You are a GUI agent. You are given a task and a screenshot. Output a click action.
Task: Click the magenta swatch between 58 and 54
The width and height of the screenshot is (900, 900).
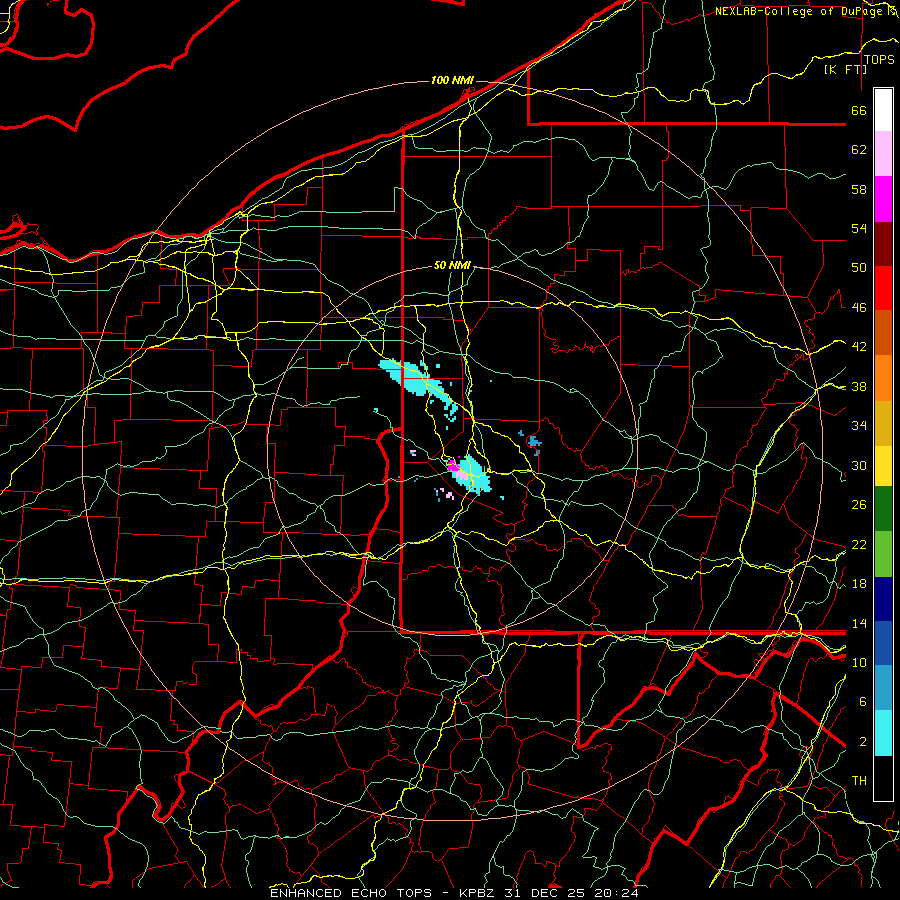pyautogui.click(x=883, y=199)
